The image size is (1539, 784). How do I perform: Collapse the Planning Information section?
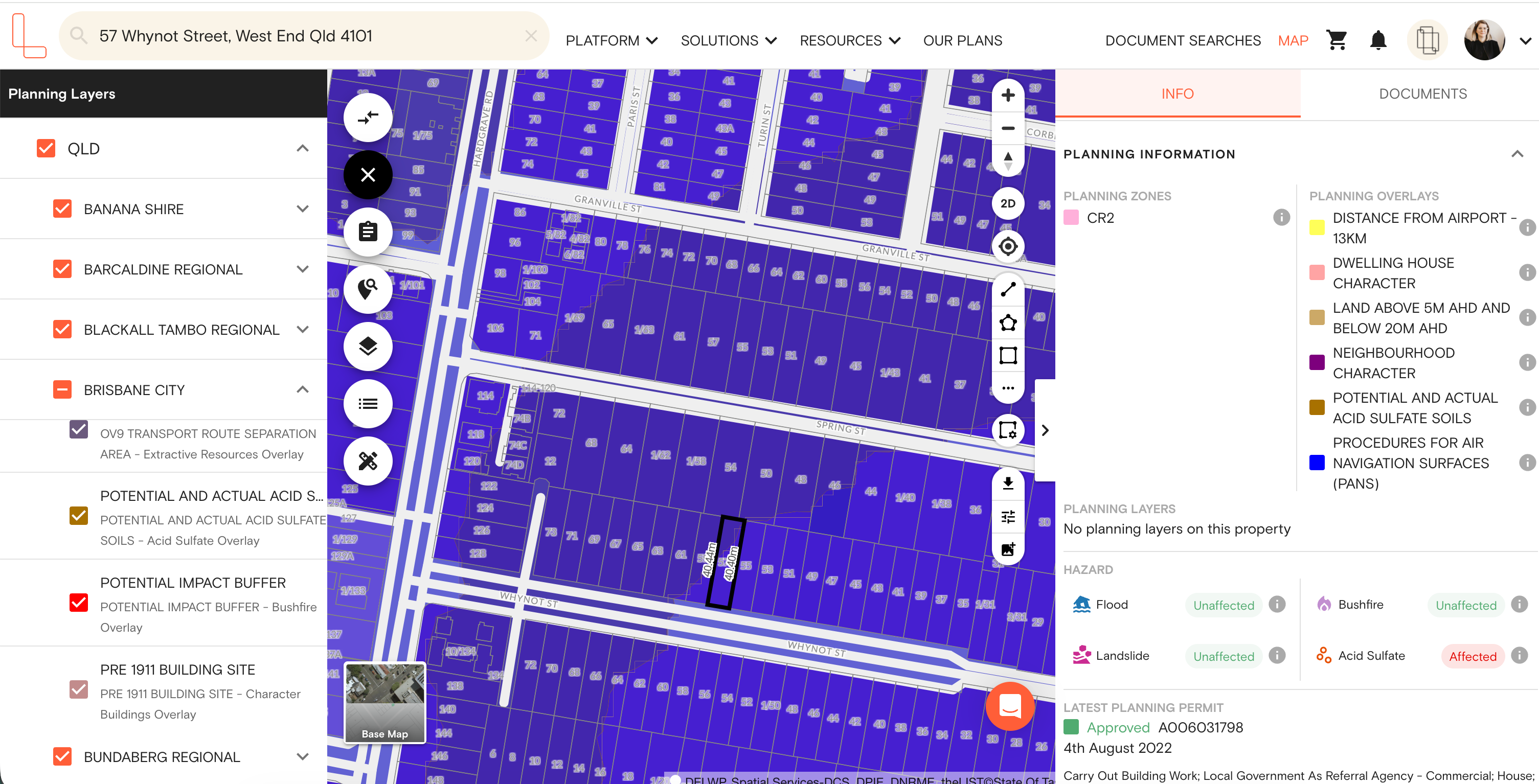click(1517, 154)
